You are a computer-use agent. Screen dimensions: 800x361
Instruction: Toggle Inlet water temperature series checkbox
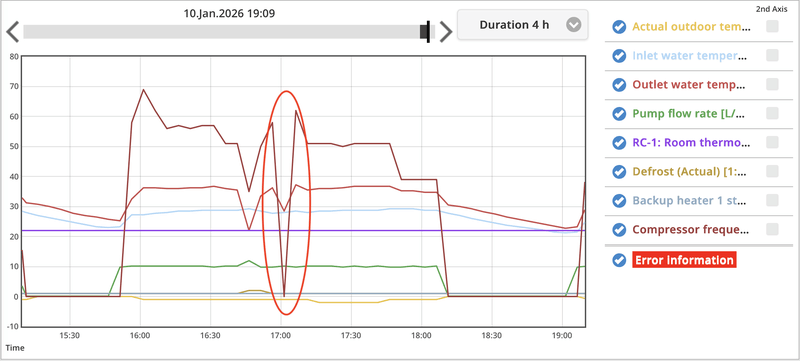pos(619,56)
